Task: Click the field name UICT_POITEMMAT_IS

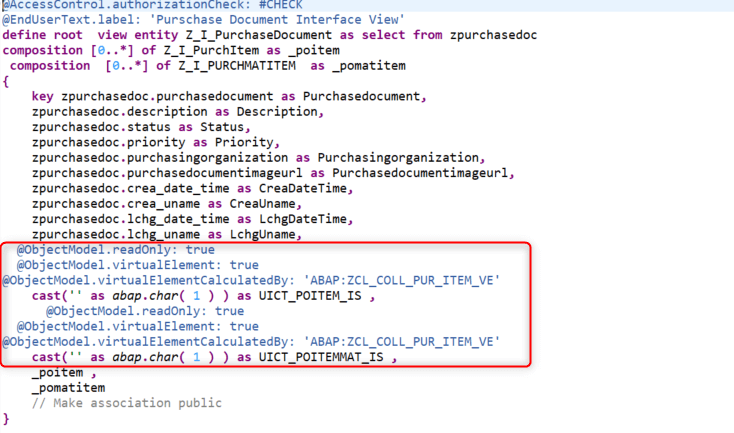Action: (321, 357)
